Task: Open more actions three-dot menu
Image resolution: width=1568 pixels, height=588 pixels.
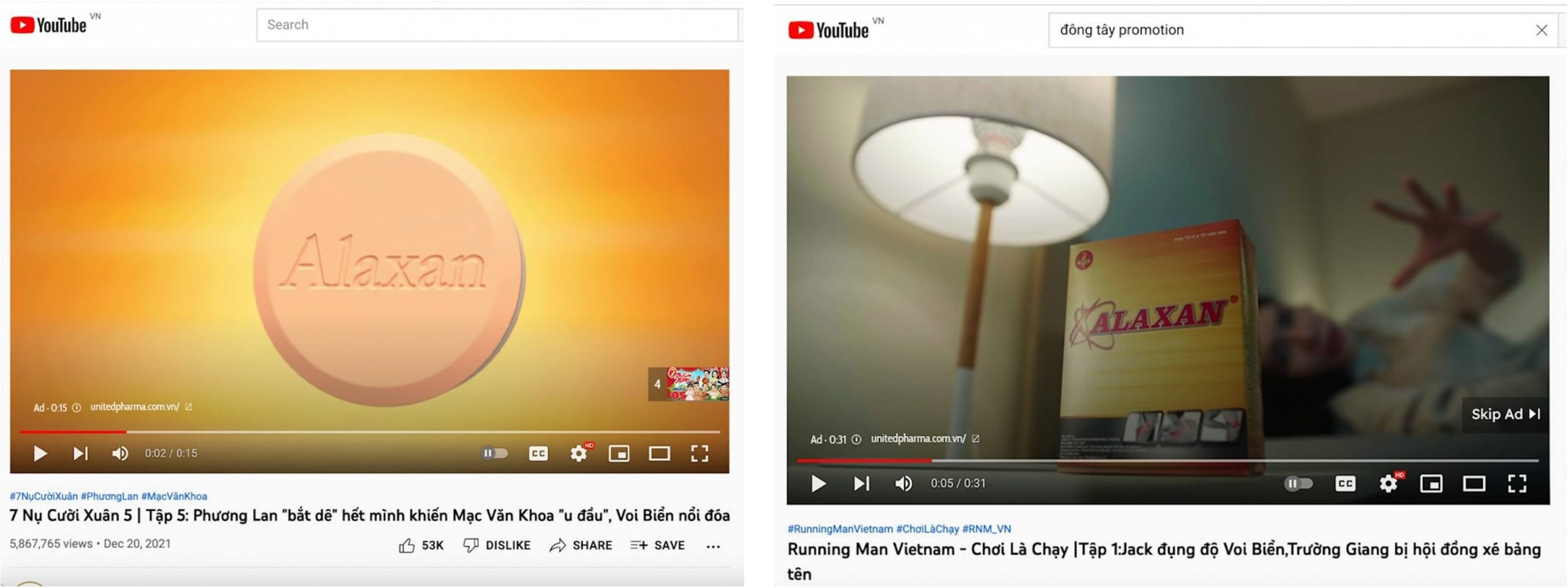Action: pos(713,546)
